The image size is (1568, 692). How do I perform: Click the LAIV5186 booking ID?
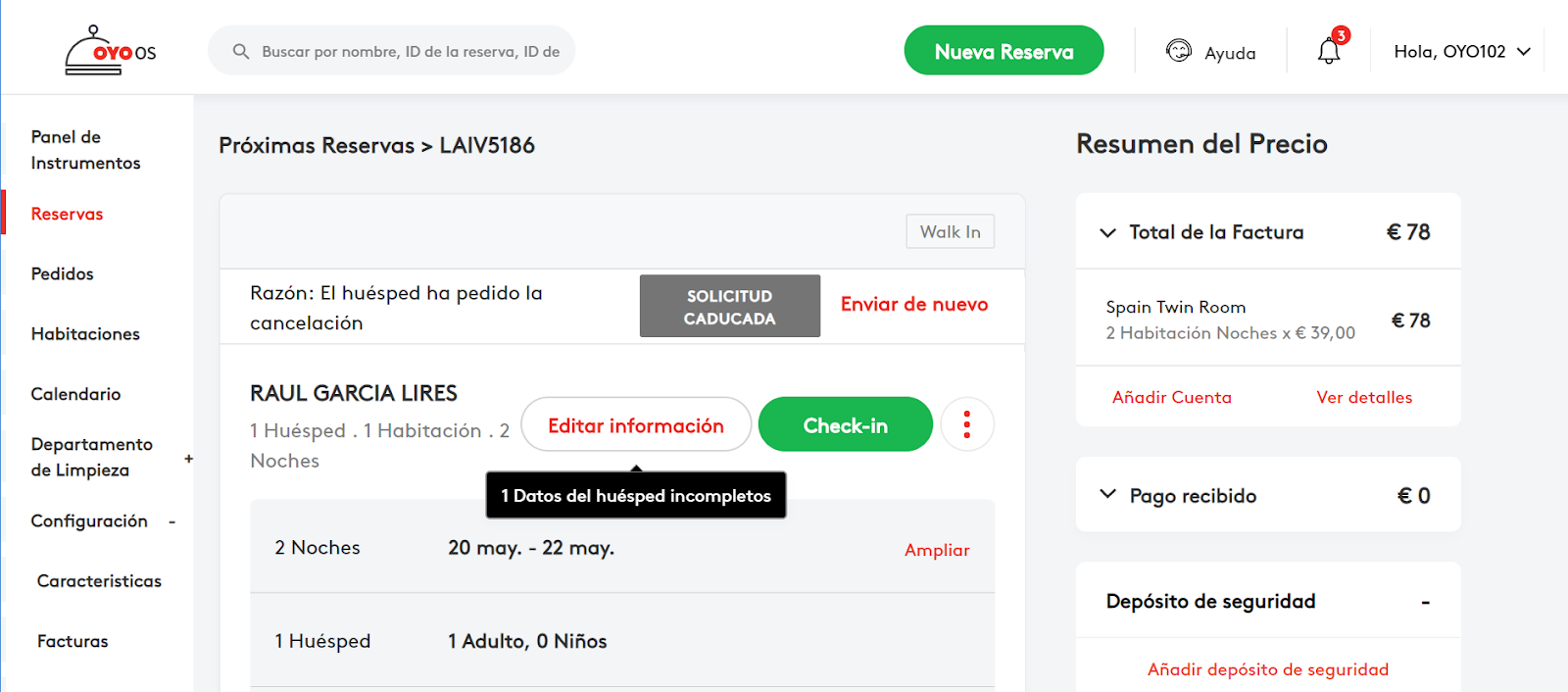pos(487,145)
